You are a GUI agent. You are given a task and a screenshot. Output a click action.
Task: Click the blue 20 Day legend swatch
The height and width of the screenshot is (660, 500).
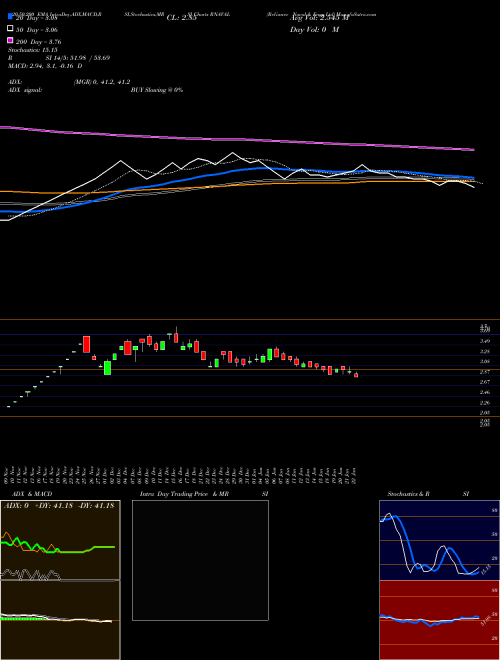pyautogui.click(x=10, y=17)
